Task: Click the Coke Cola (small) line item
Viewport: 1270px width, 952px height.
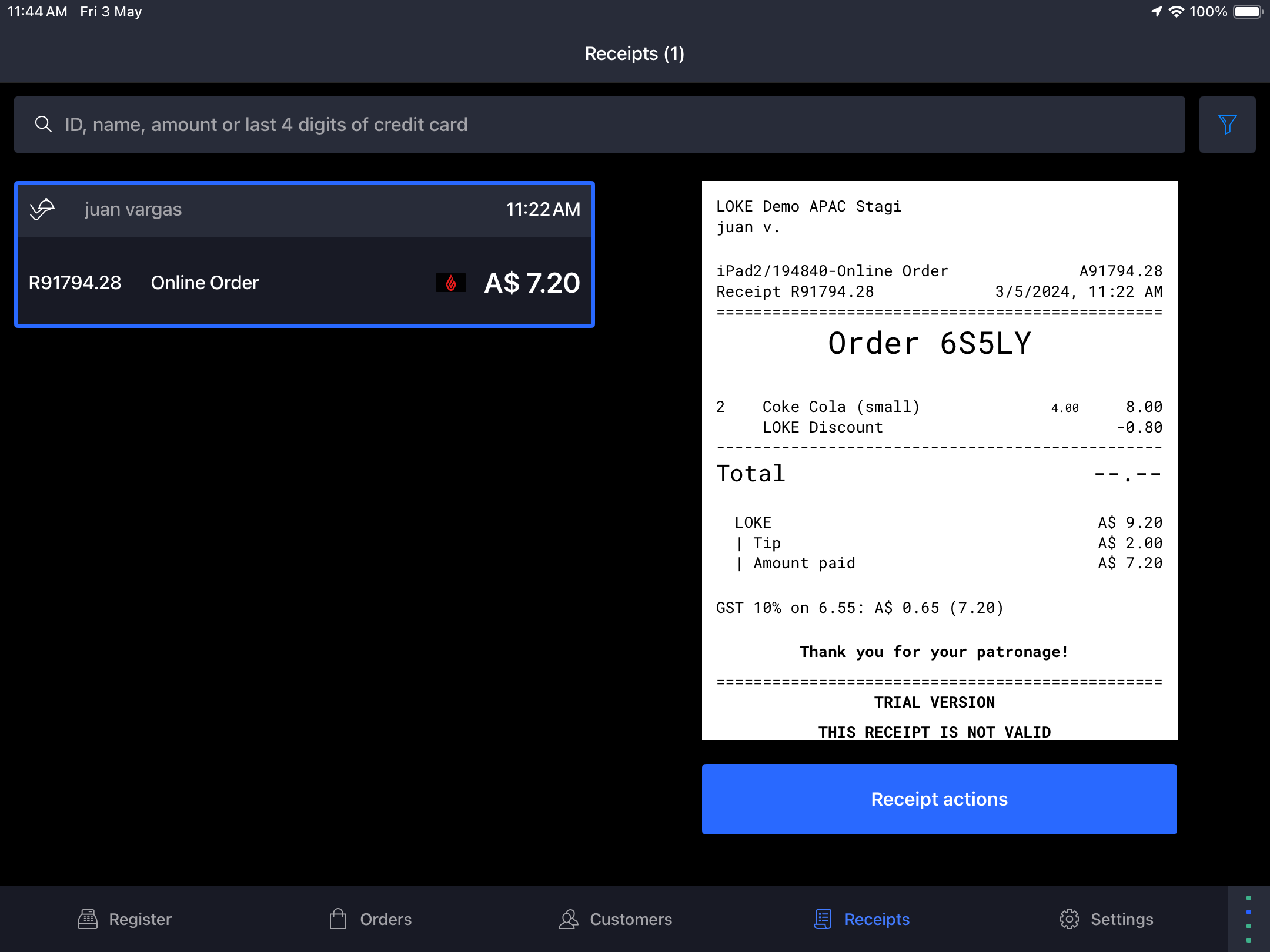Action: [939, 407]
